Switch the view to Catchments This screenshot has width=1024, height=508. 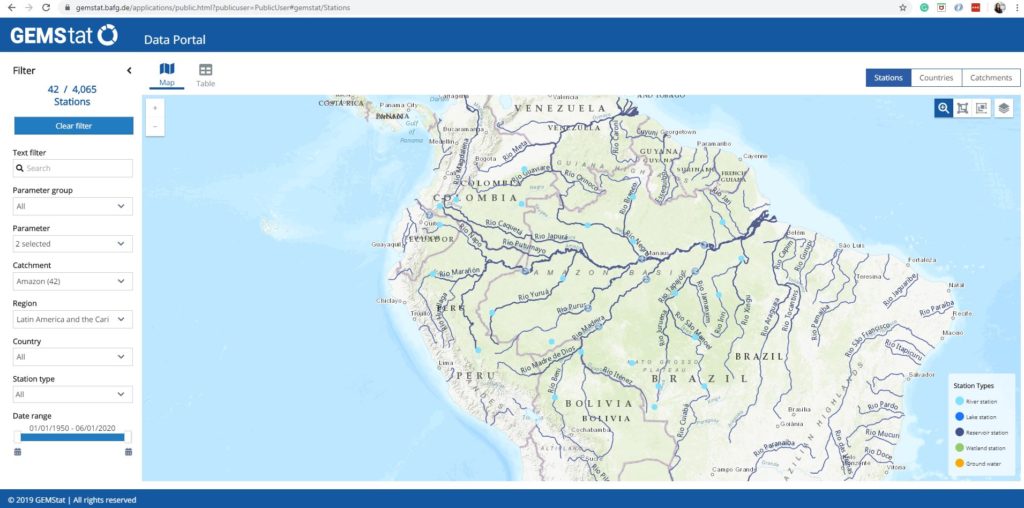(x=991, y=78)
